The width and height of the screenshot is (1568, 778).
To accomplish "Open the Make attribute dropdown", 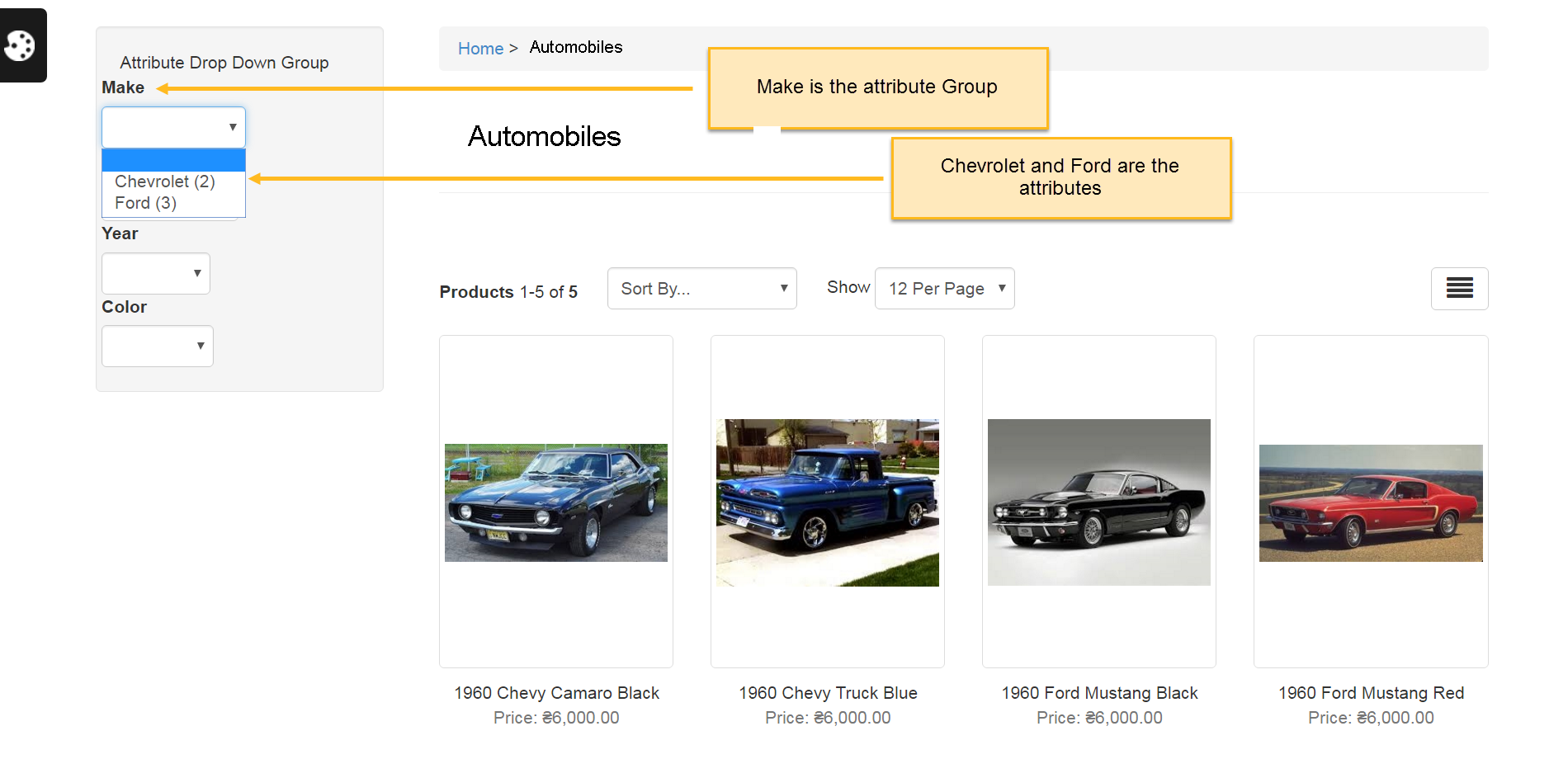I will [x=173, y=127].
